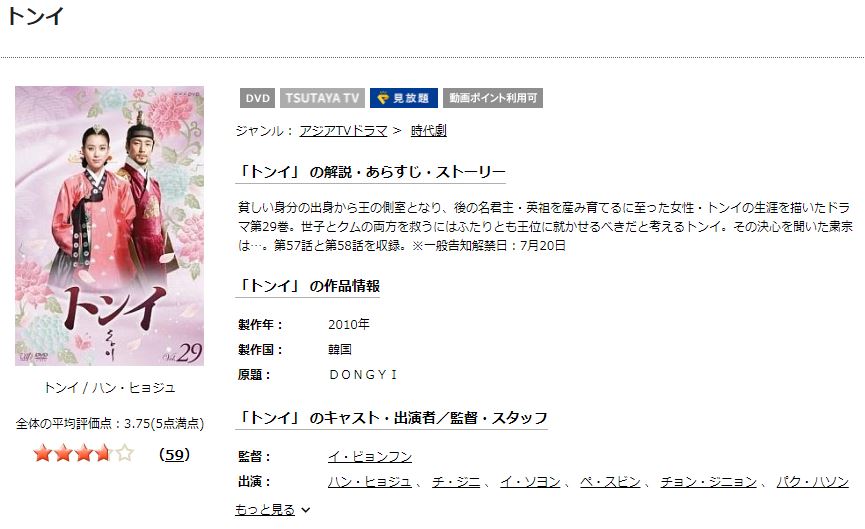
Task: Open cast member ペ・スビン link
Action: 610,482
